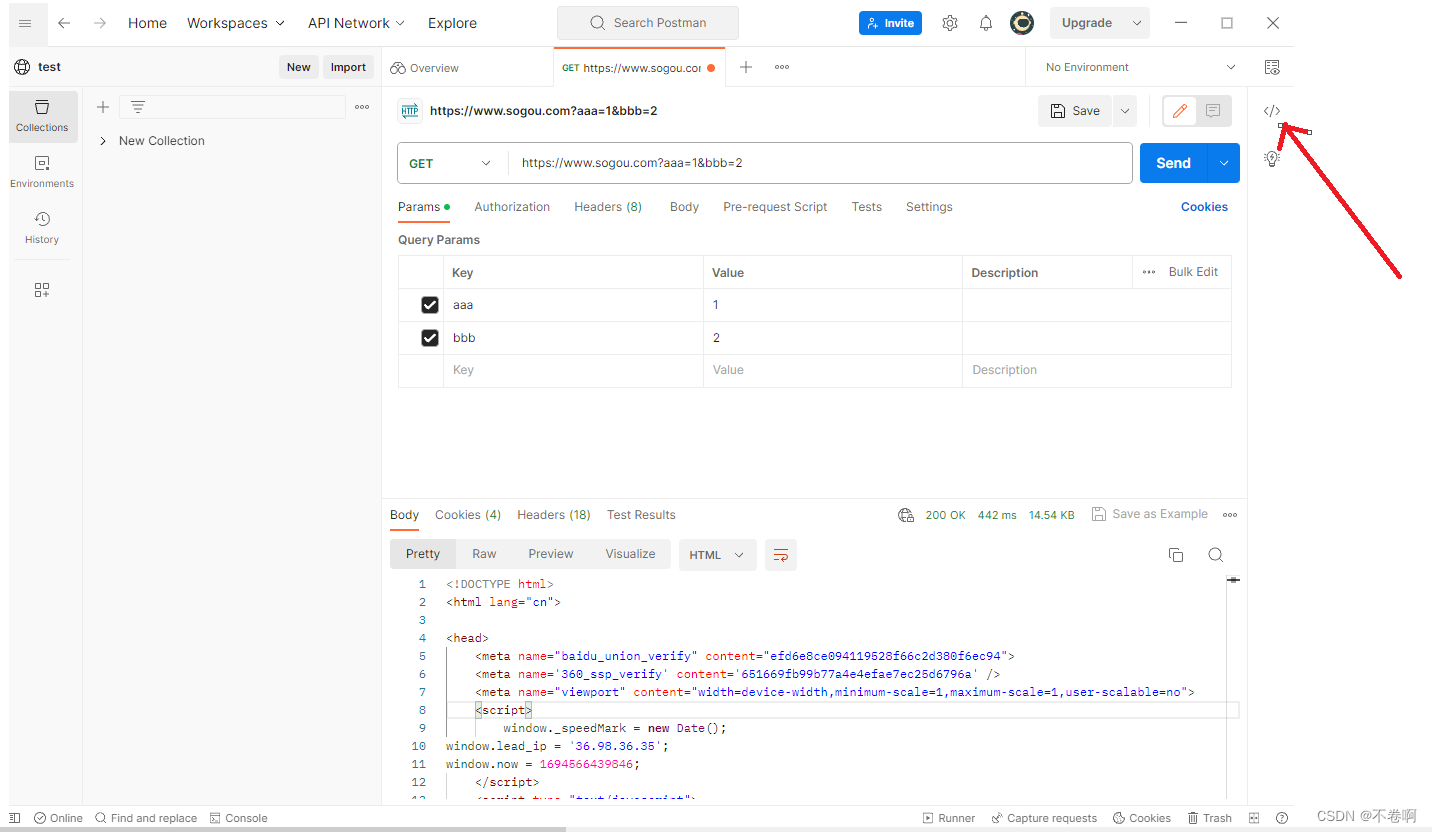This screenshot has width=1432, height=832.
Task: Open tab options three-dot menu
Action: (782, 67)
